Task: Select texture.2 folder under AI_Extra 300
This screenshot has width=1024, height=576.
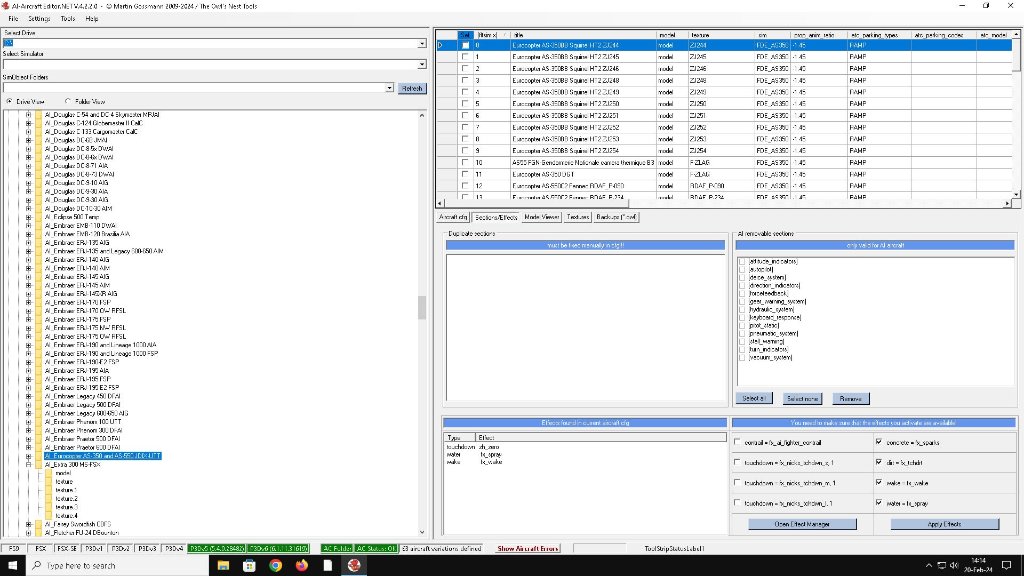Action: coord(66,498)
